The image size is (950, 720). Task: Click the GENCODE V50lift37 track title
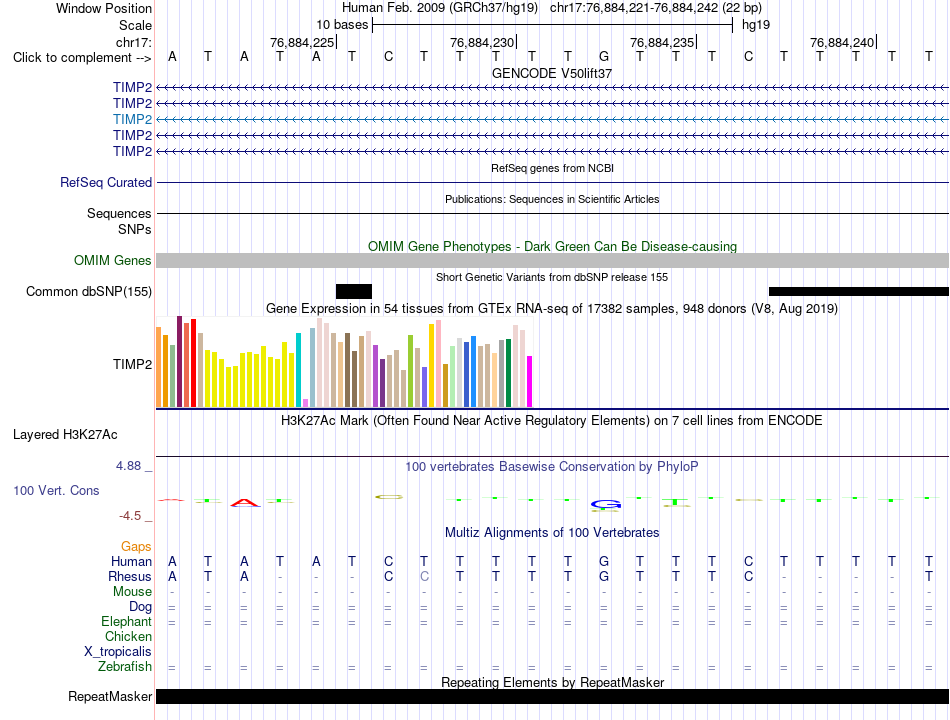pyautogui.click(x=552, y=73)
